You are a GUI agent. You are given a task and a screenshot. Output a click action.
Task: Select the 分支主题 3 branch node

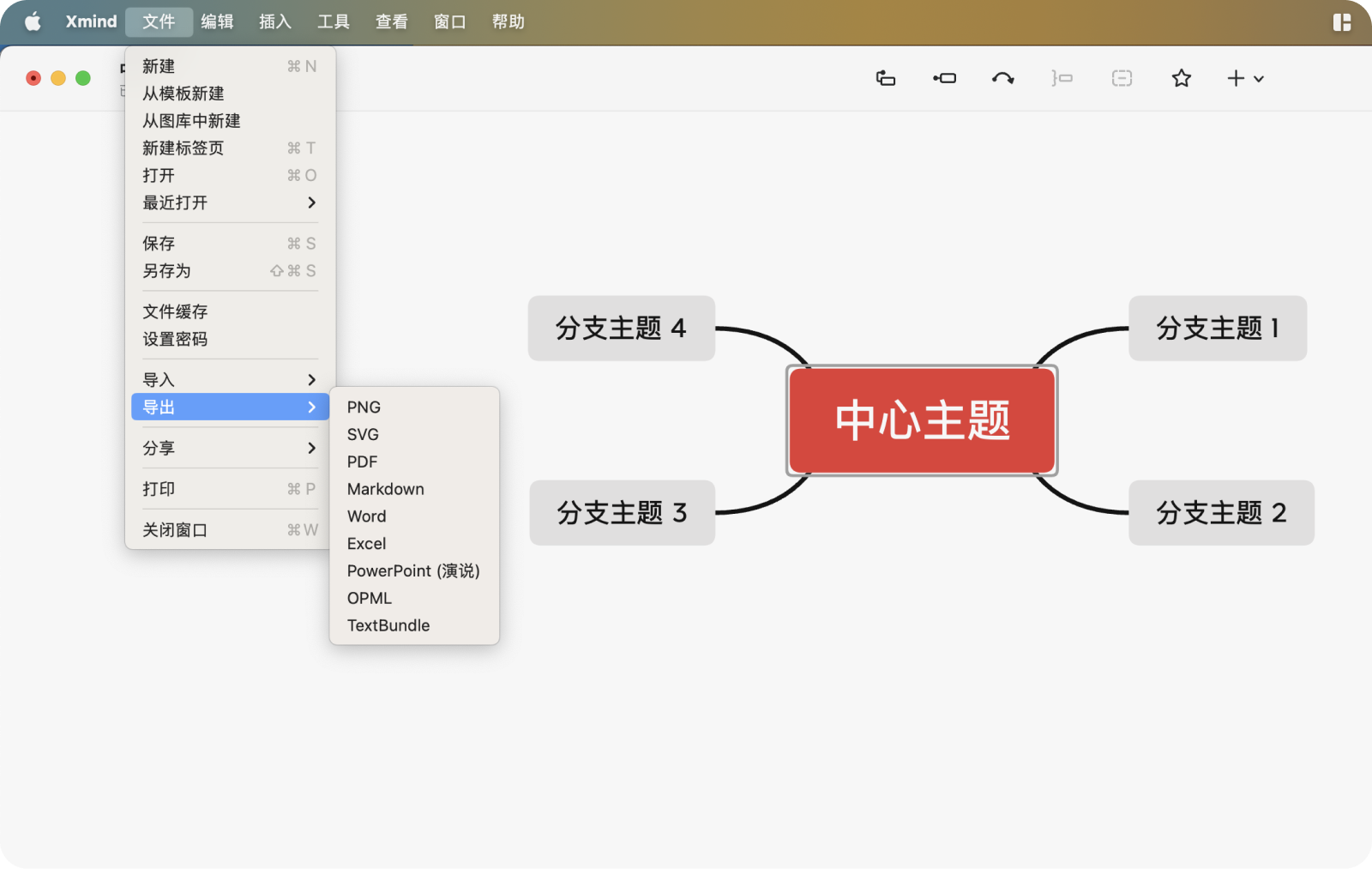[x=622, y=512]
